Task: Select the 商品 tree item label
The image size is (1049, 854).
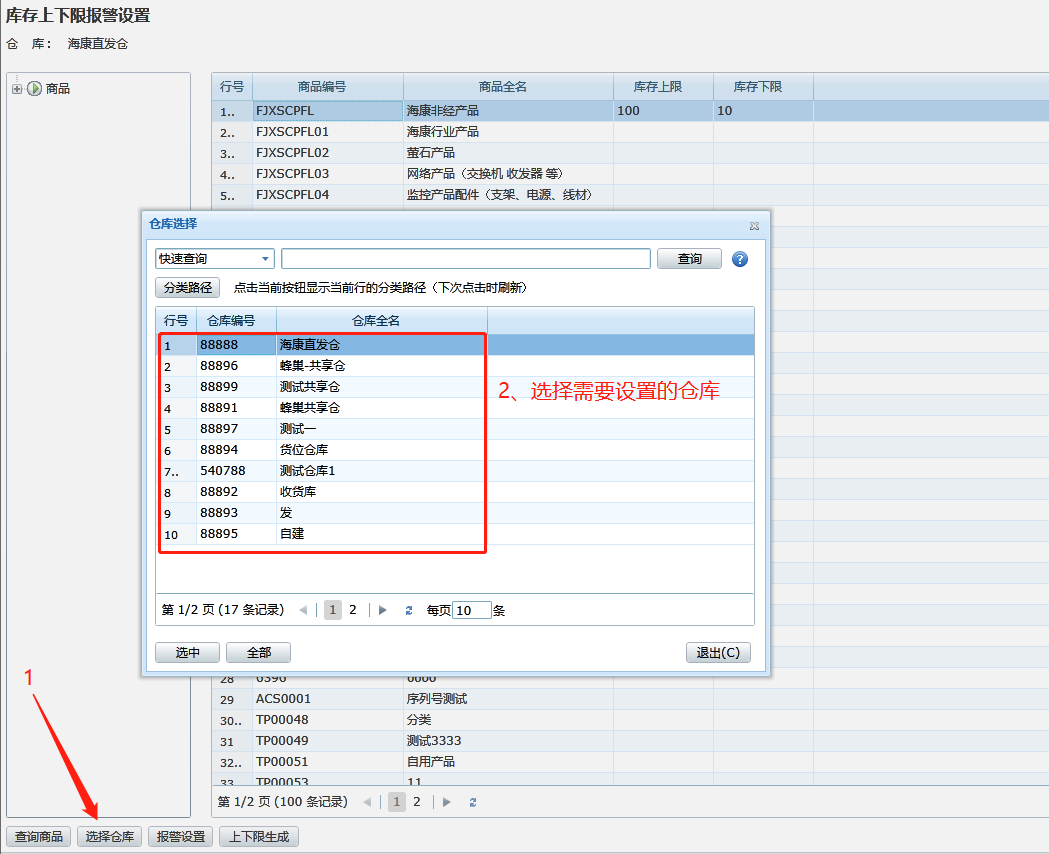Action: (58, 88)
